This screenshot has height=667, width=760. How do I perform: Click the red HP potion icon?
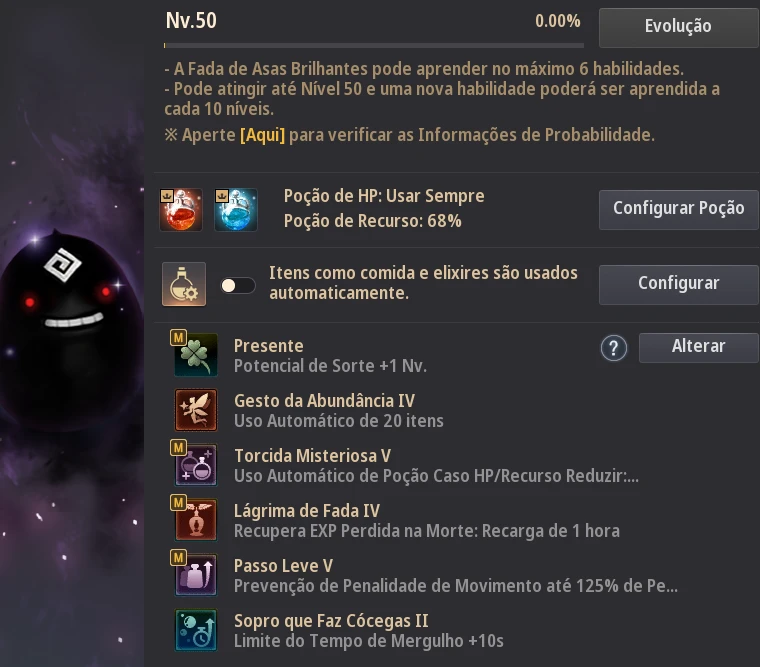pyautogui.click(x=181, y=210)
